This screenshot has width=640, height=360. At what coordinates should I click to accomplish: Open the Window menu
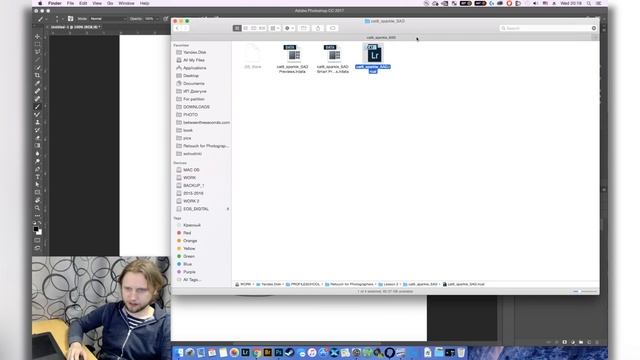coord(127,3)
